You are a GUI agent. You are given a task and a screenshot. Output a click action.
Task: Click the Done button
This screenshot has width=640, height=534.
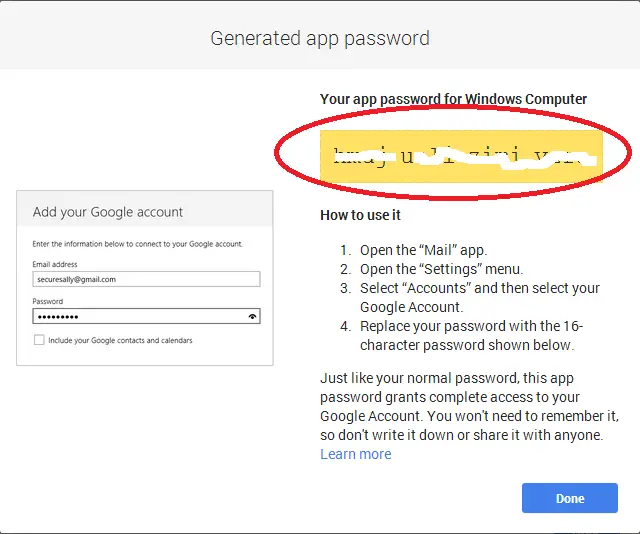click(570, 498)
